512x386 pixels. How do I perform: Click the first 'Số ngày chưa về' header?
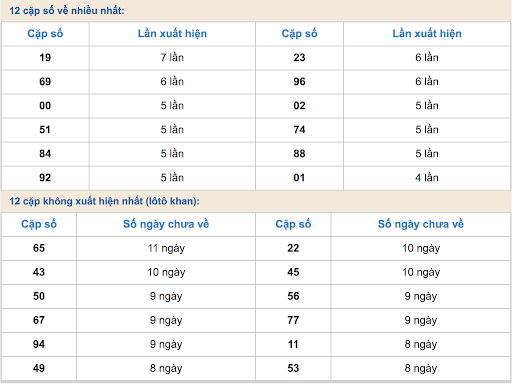(x=166, y=224)
